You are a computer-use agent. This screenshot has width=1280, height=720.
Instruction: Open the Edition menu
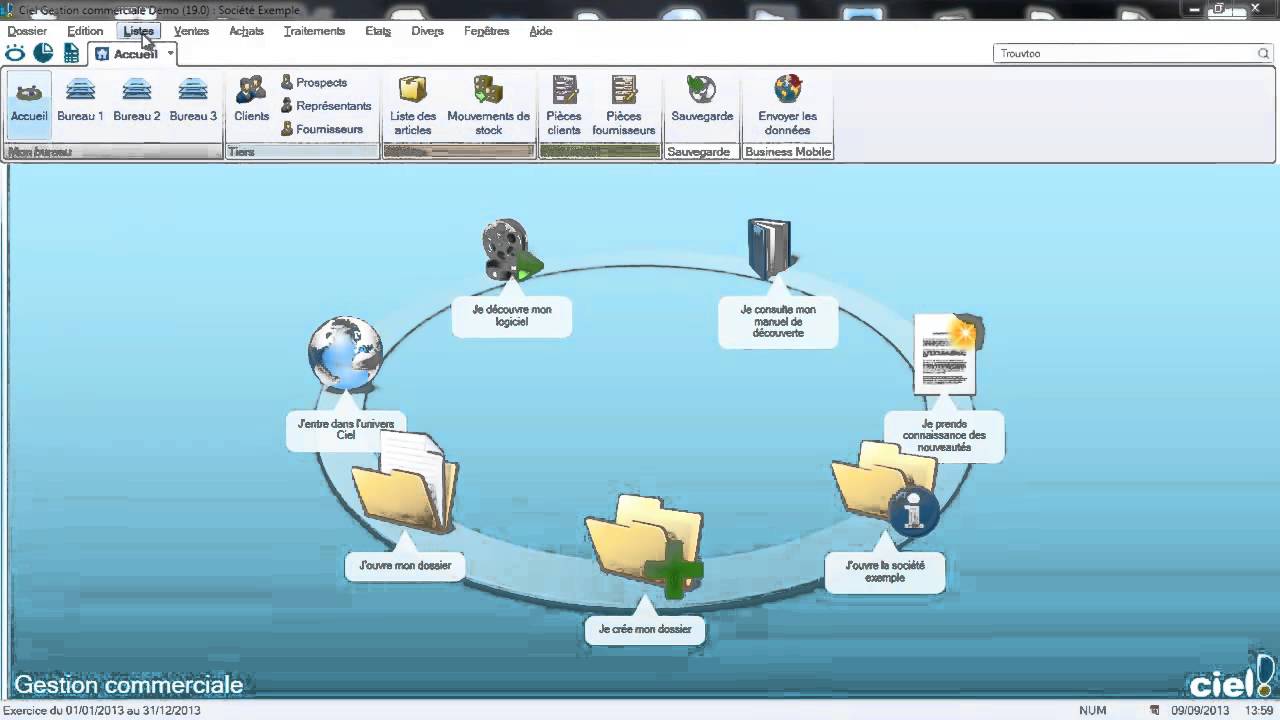pos(85,31)
